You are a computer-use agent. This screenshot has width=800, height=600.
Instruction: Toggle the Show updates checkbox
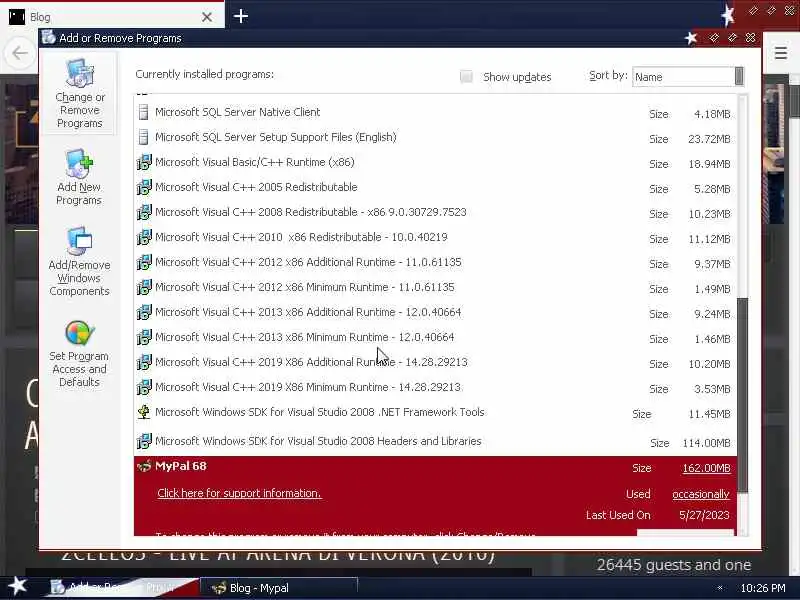pos(466,77)
